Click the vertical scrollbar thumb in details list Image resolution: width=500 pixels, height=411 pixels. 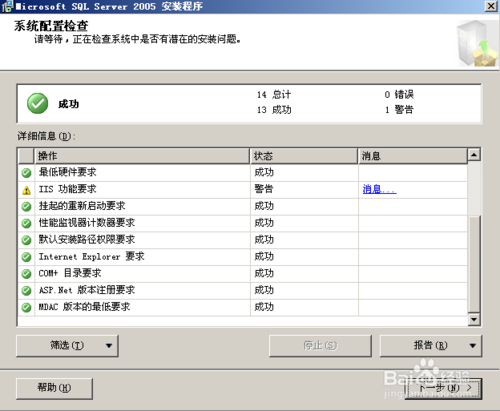pyautogui.click(x=474, y=264)
